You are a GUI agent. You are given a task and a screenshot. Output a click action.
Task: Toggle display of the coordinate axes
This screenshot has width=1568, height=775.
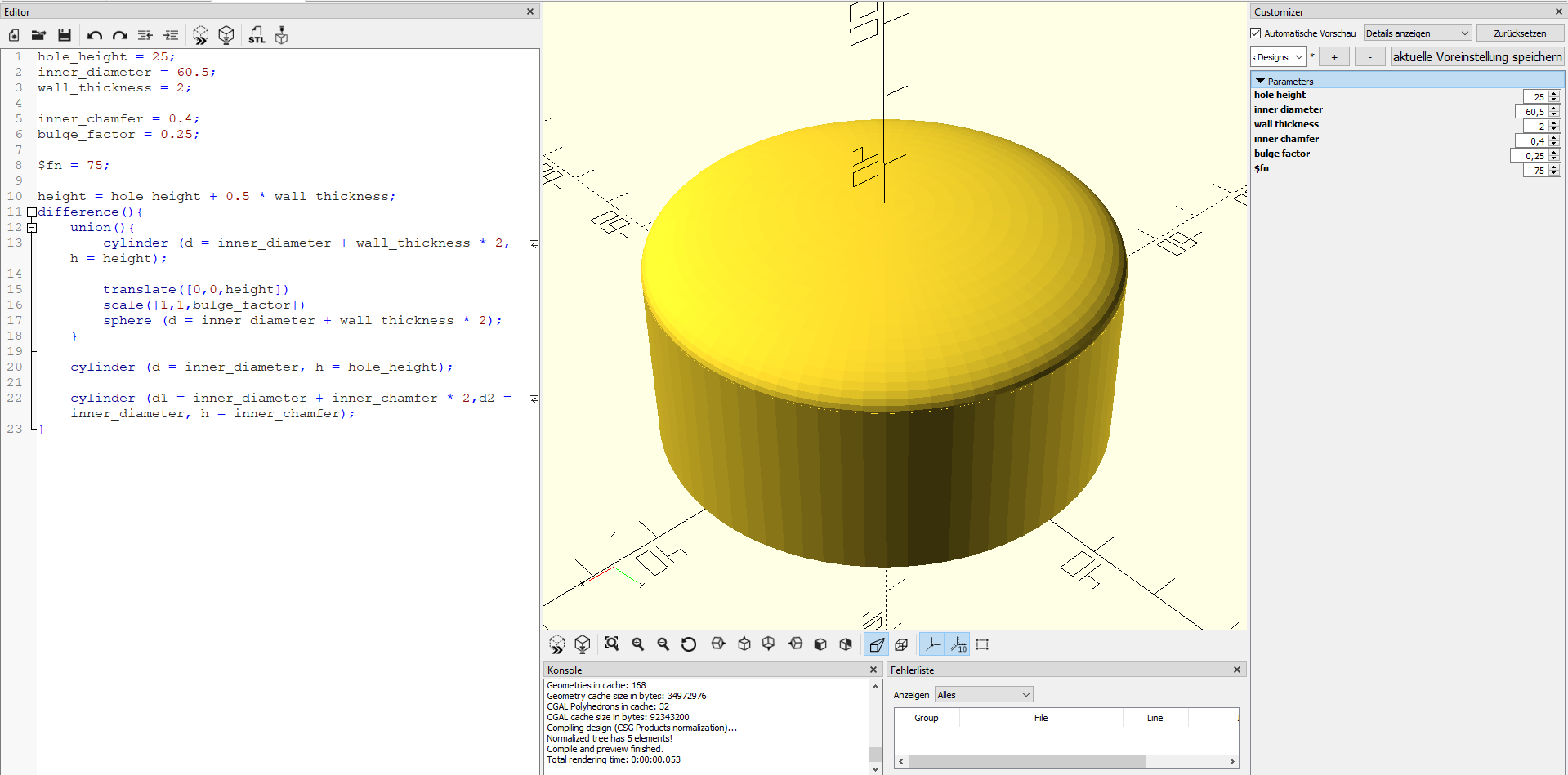[x=932, y=644]
